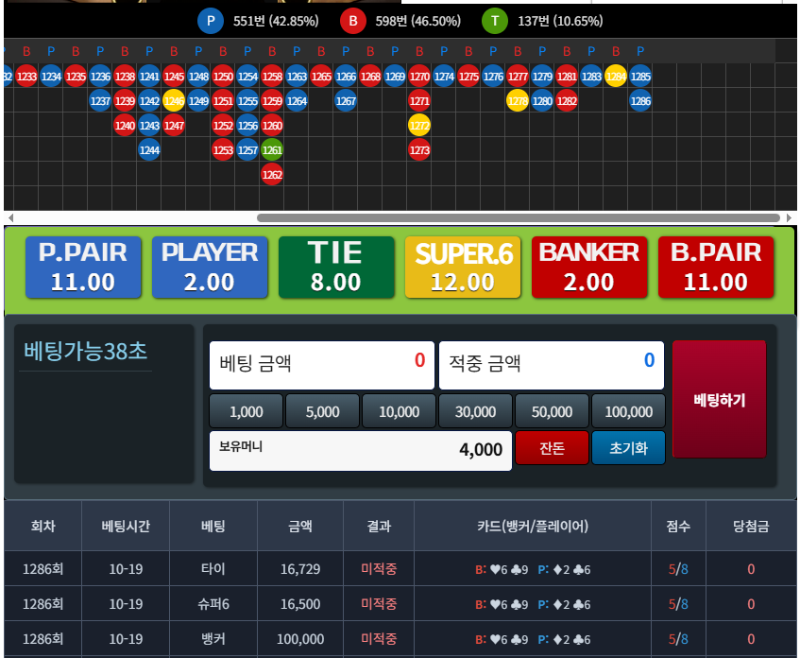Add the 100,000 chip amount
Image resolution: width=800 pixels, height=658 pixels.
629,411
